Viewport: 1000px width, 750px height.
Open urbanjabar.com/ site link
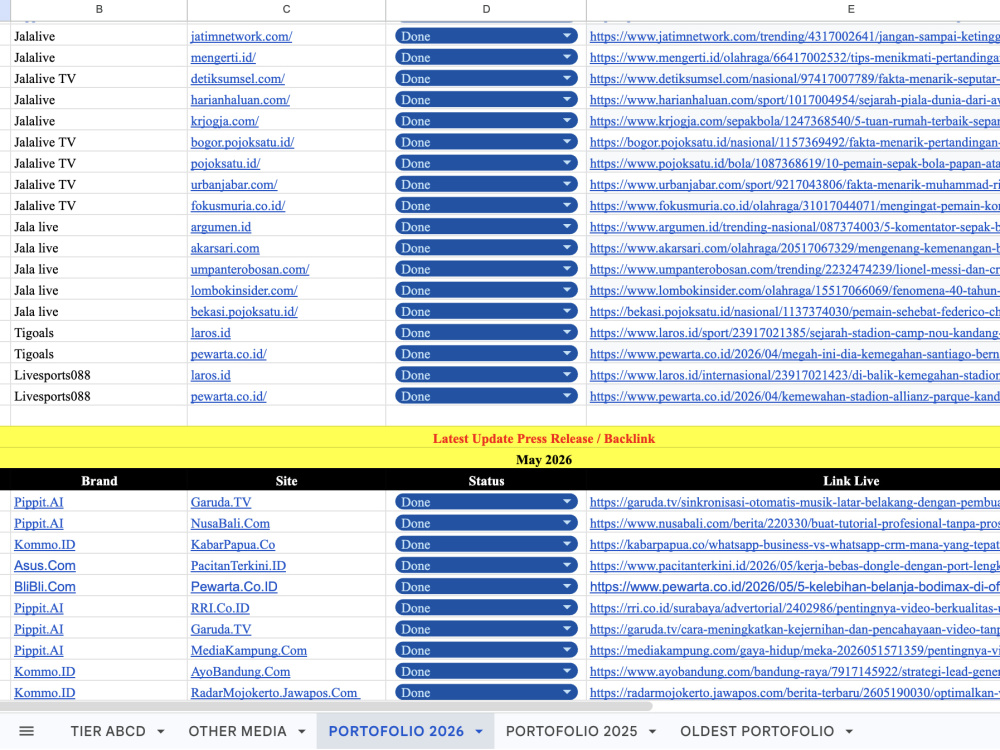tap(234, 184)
